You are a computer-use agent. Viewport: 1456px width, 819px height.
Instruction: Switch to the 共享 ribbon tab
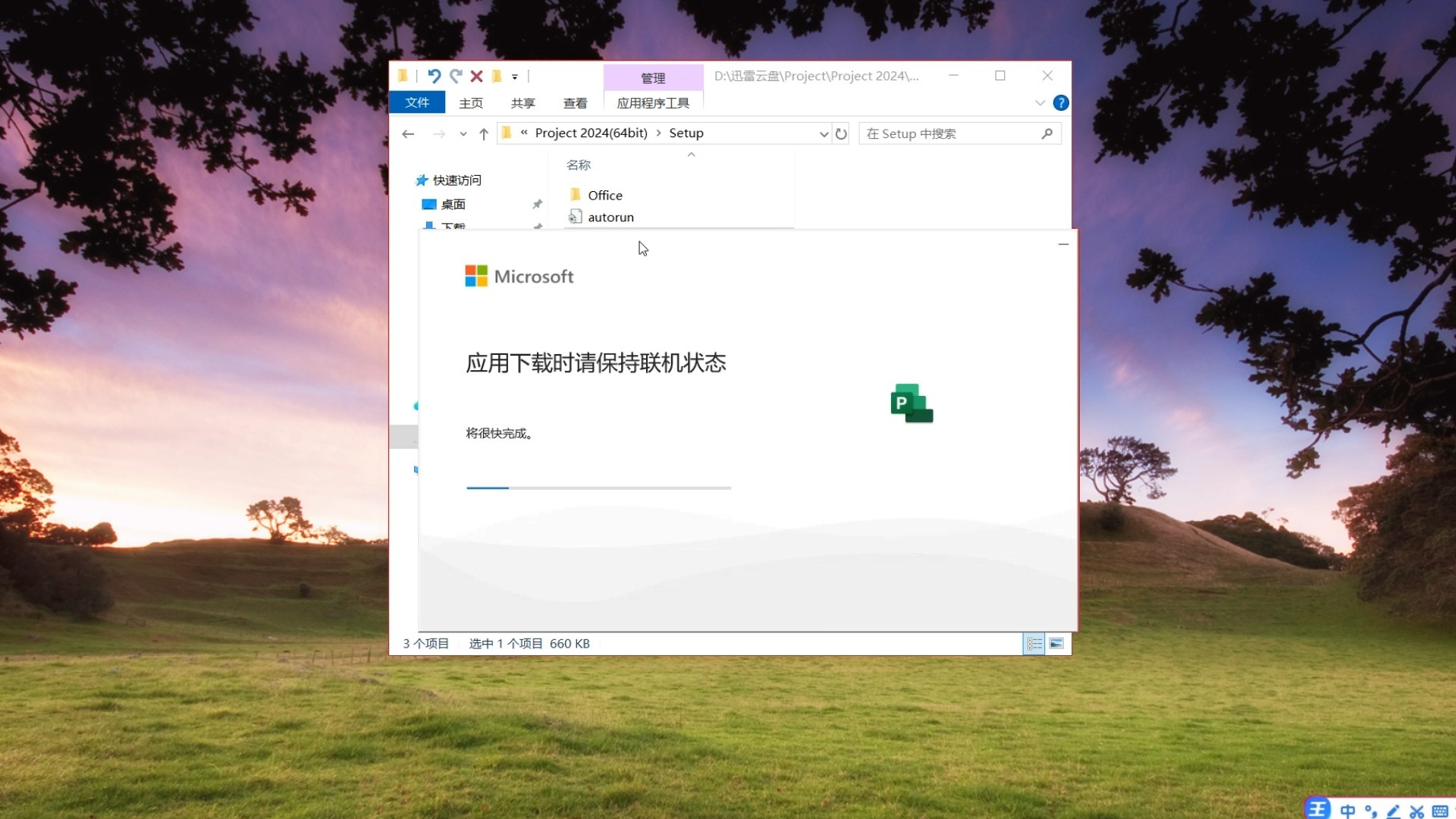[x=522, y=102]
